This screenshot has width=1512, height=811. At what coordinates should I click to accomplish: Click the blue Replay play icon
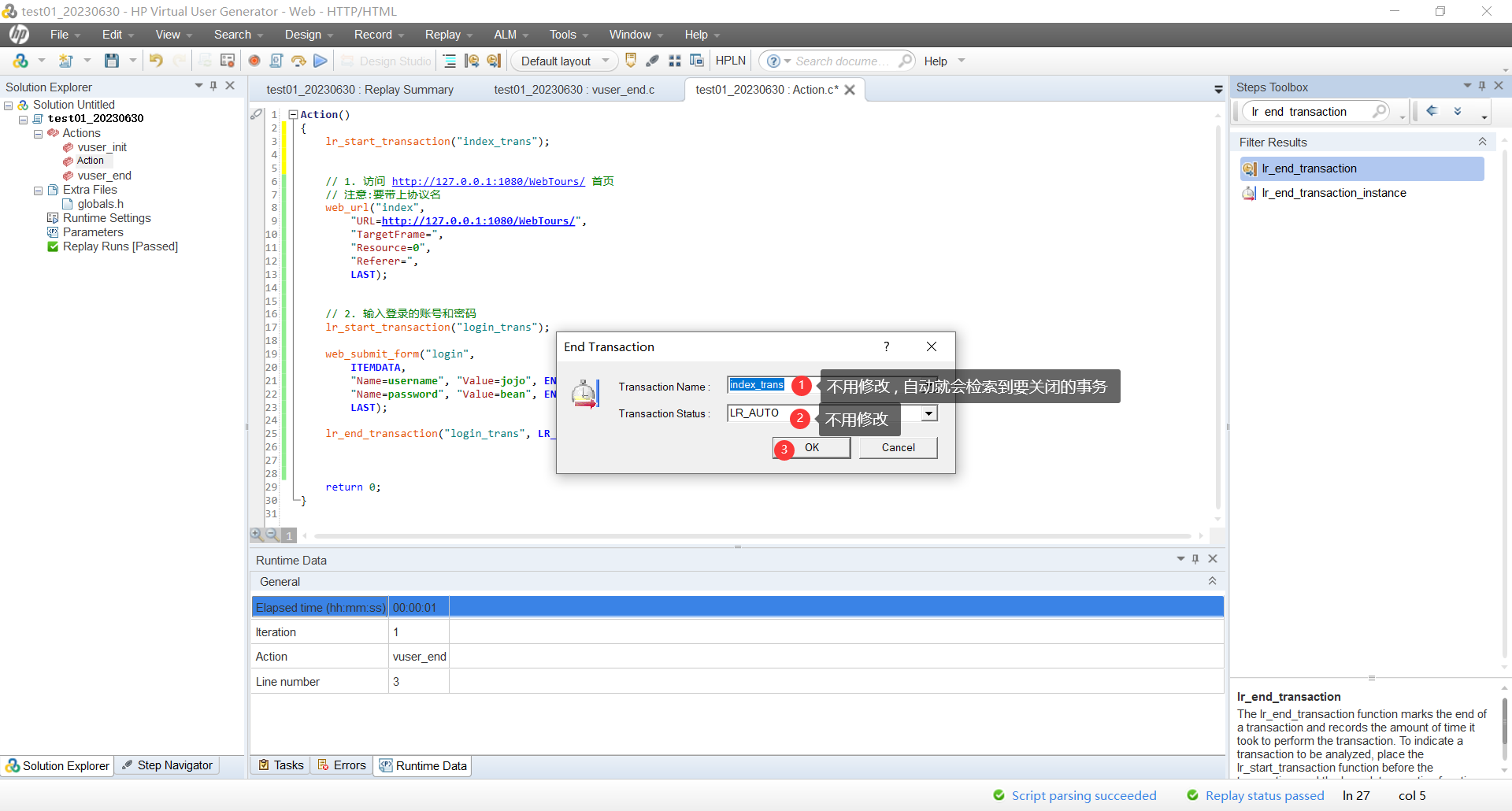coord(321,61)
